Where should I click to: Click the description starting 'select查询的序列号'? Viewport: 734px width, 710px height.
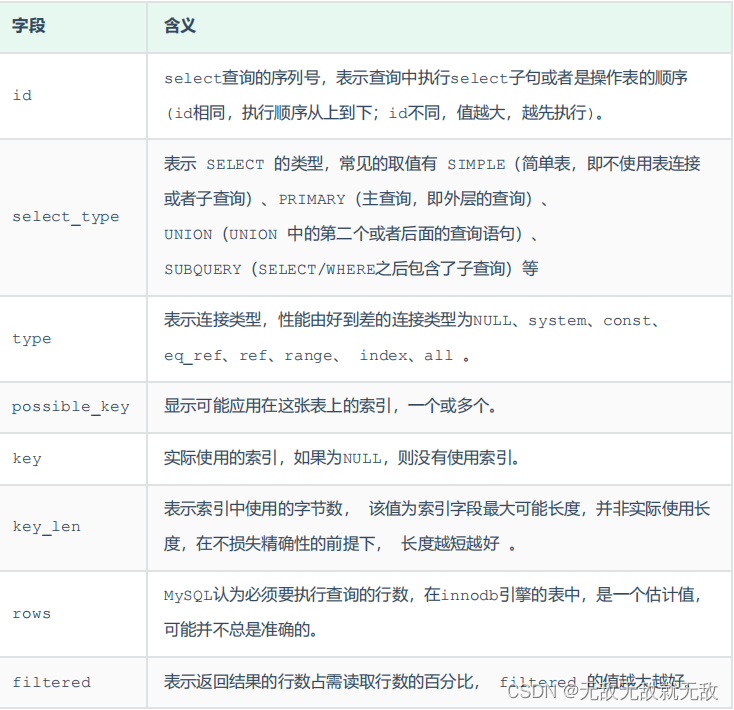[426, 78]
